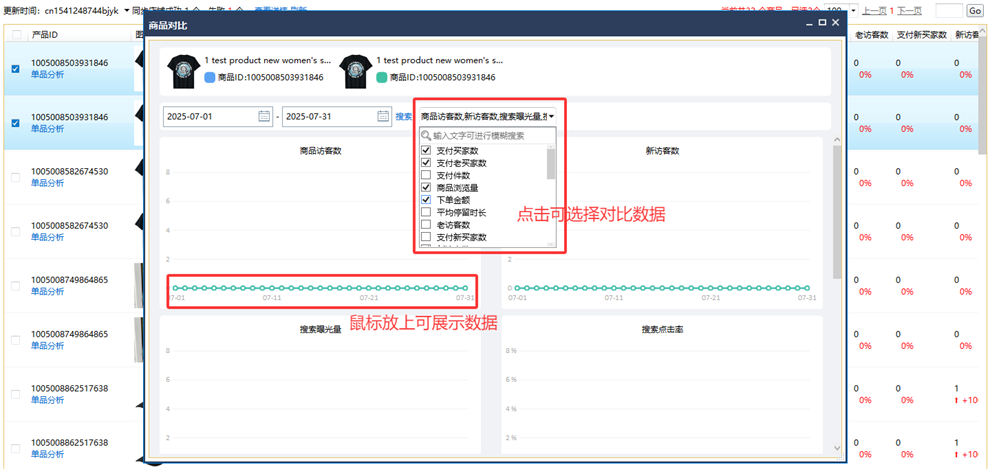Click the 新访客数 chart title

pyautogui.click(x=662, y=151)
